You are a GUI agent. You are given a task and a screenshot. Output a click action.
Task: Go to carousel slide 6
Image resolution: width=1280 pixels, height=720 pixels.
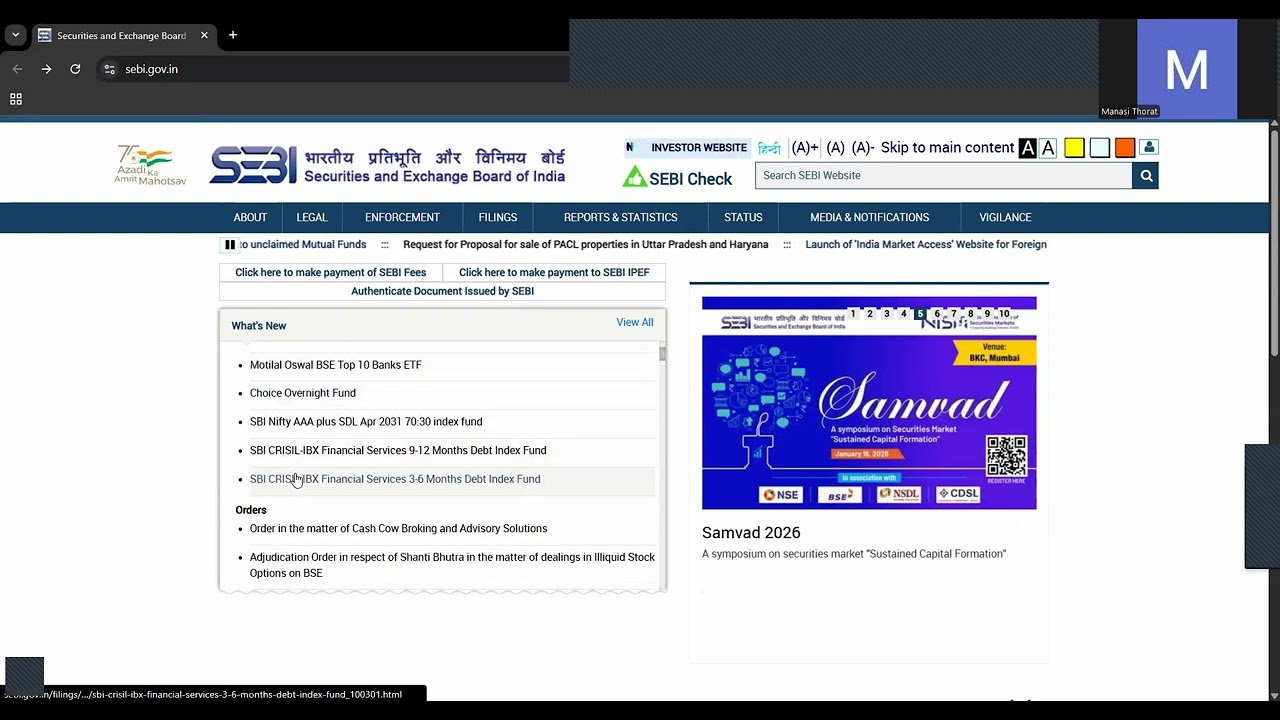click(937, 314)
